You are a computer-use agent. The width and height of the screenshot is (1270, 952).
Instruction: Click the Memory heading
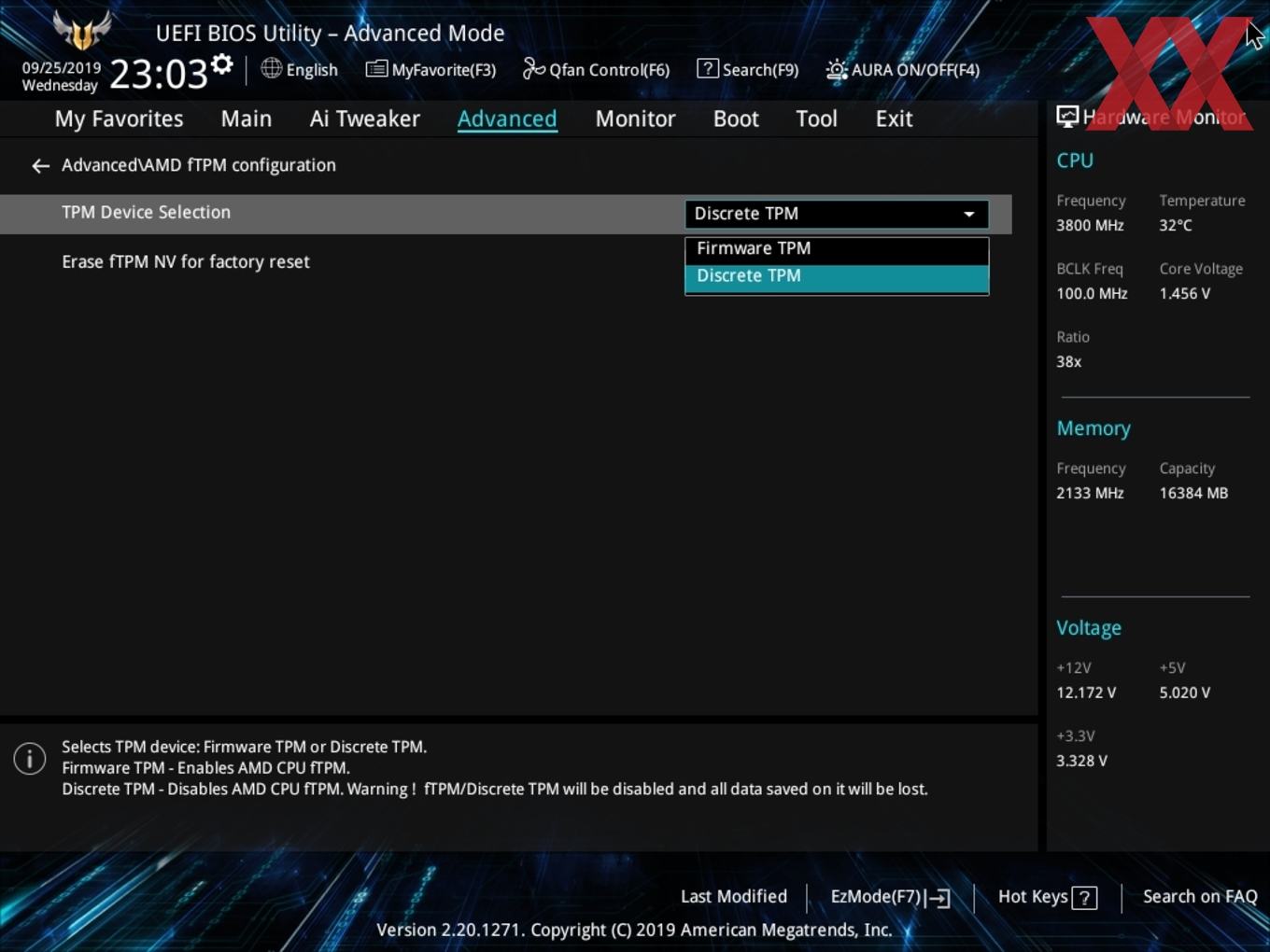[x=1094, y=428]
